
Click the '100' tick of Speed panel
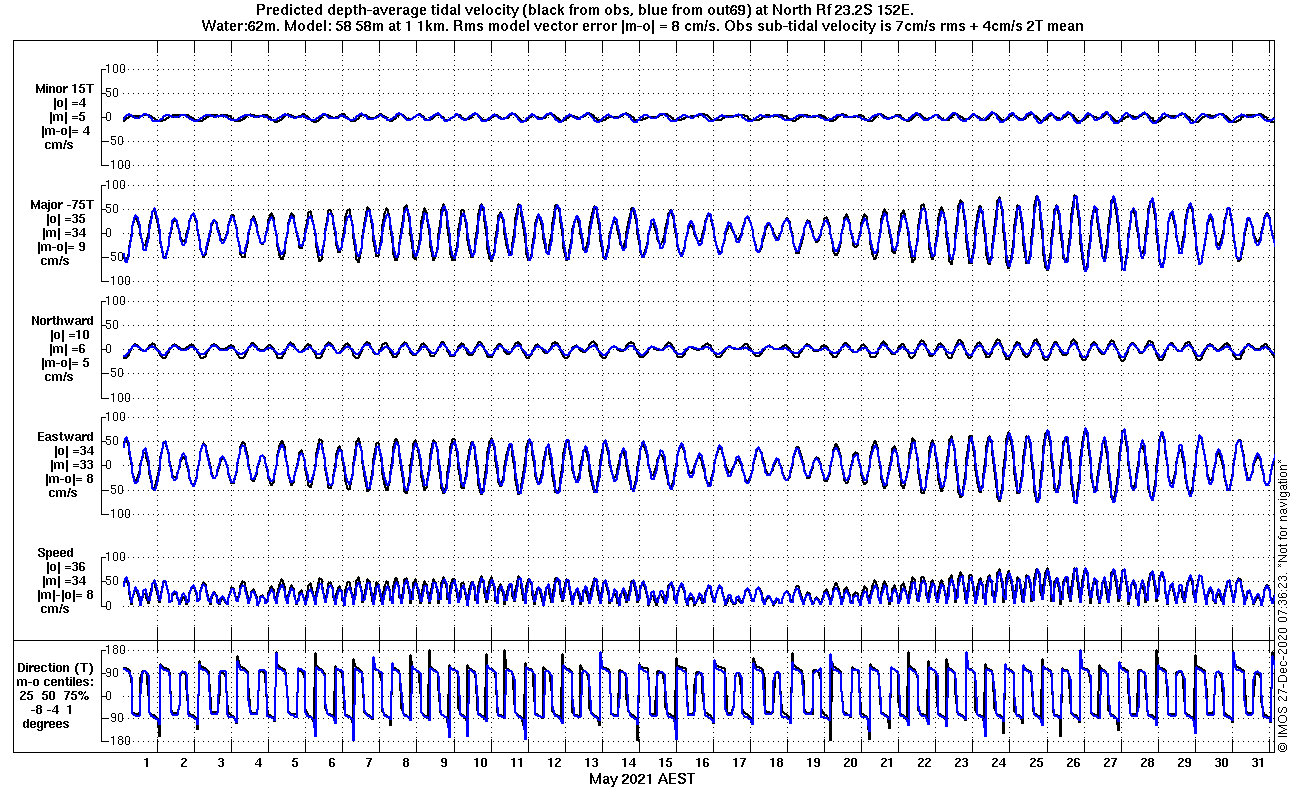click(114, 557)
